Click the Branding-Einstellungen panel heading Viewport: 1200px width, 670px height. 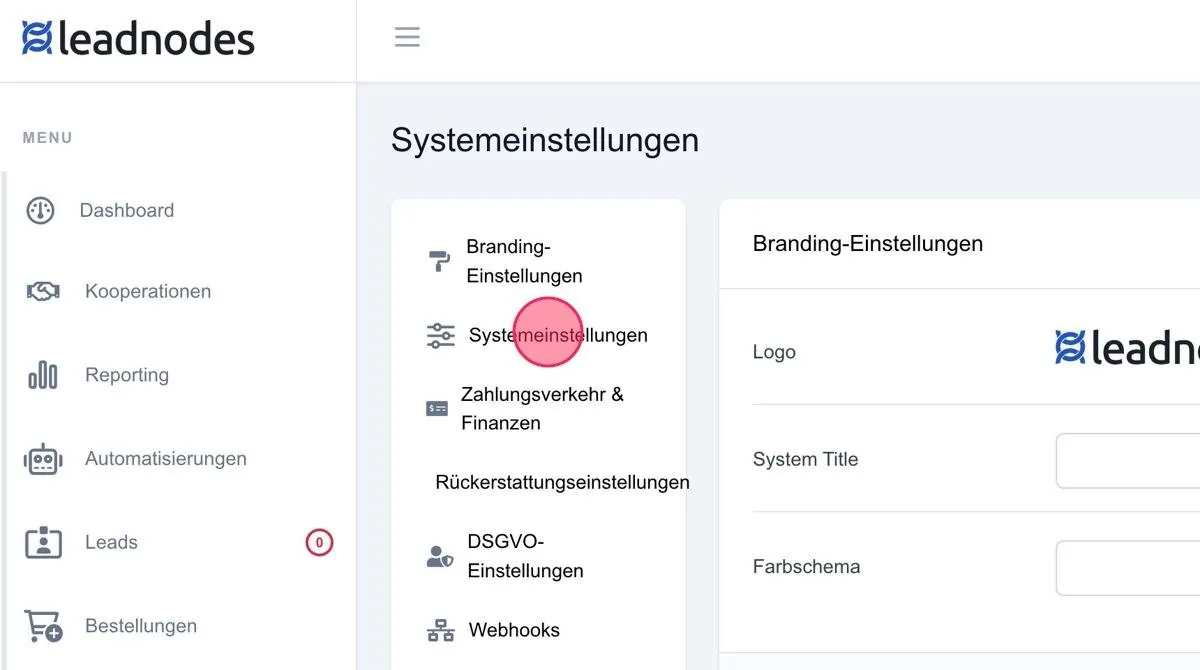(x=868, y=243)
